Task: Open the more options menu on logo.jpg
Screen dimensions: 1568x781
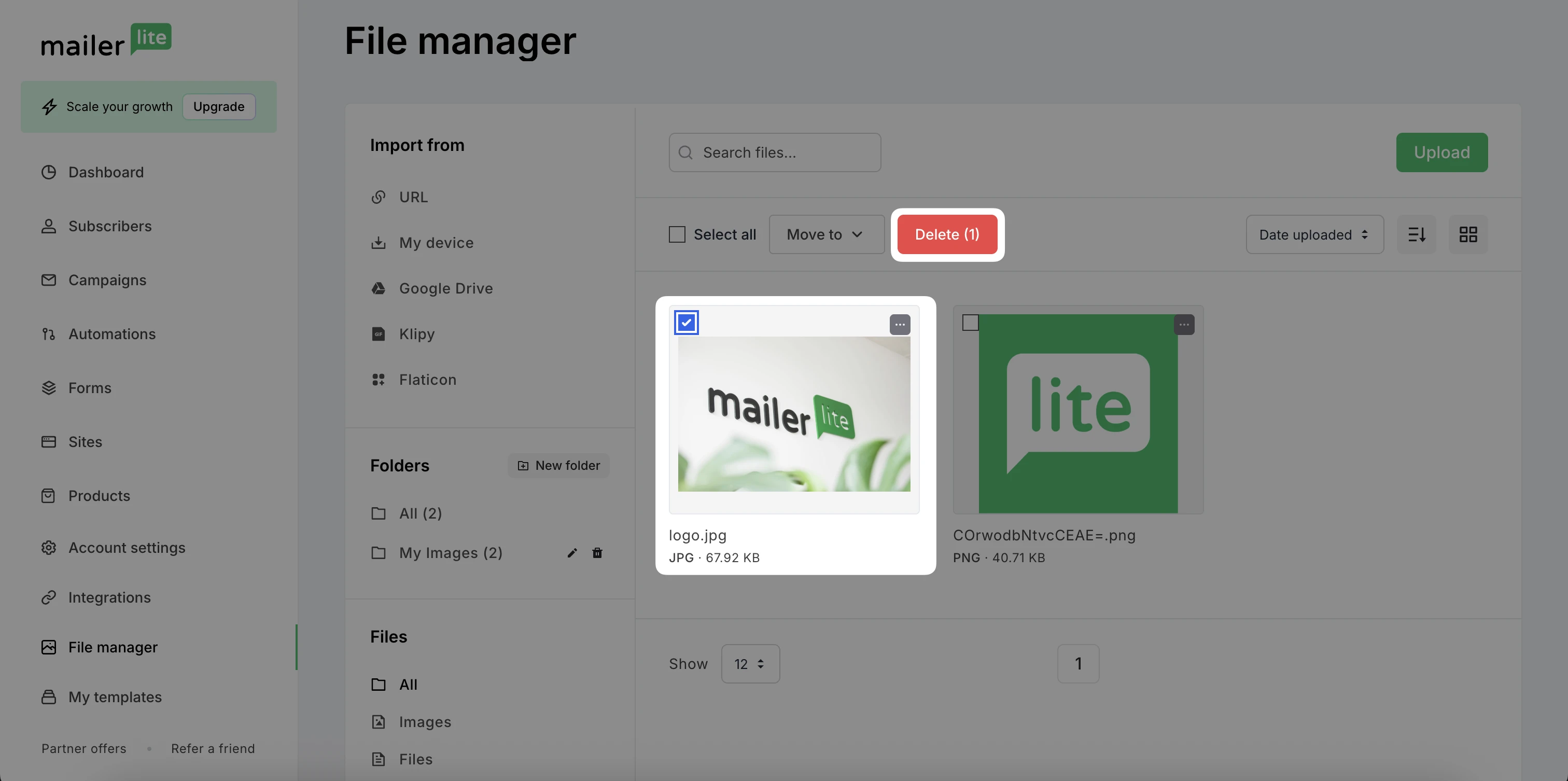Action: pos(900,325)
